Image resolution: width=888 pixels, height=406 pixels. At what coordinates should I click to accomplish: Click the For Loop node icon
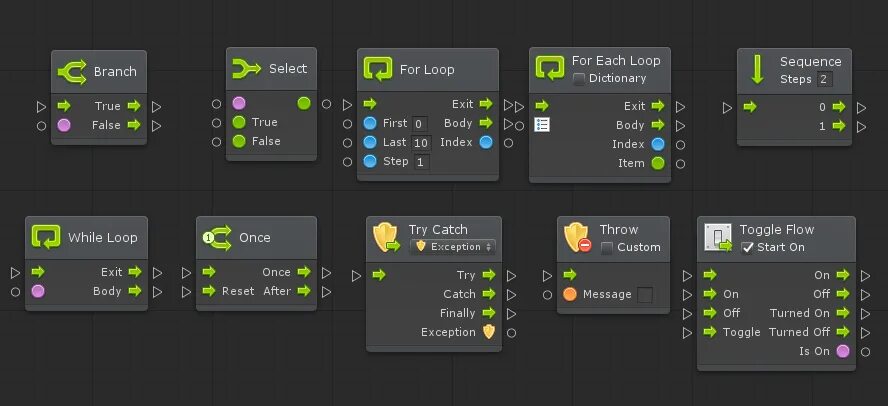point(378,69)
